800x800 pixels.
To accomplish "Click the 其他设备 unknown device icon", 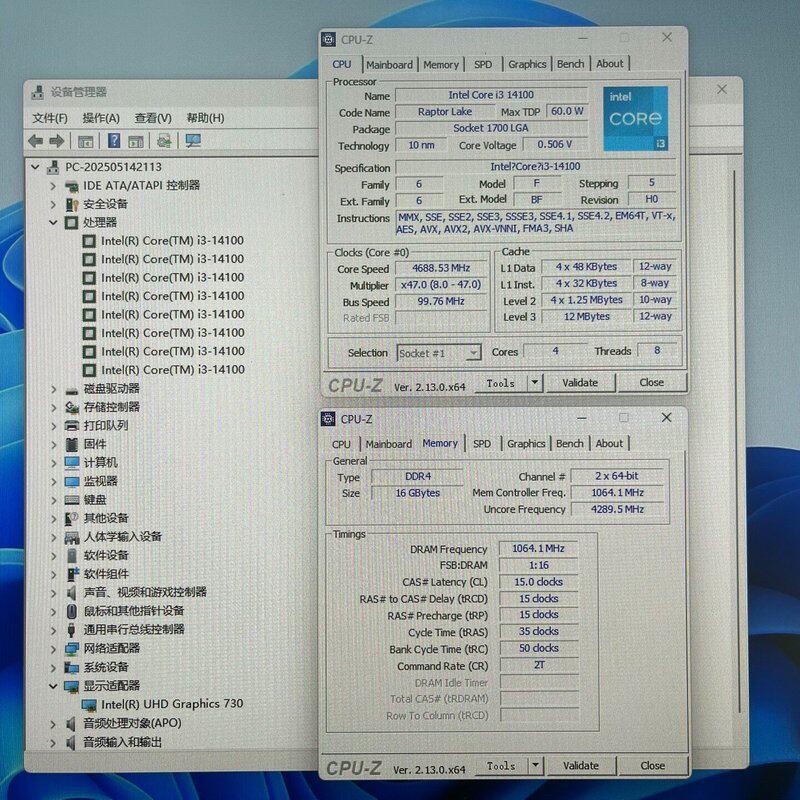I will (71, 518).
